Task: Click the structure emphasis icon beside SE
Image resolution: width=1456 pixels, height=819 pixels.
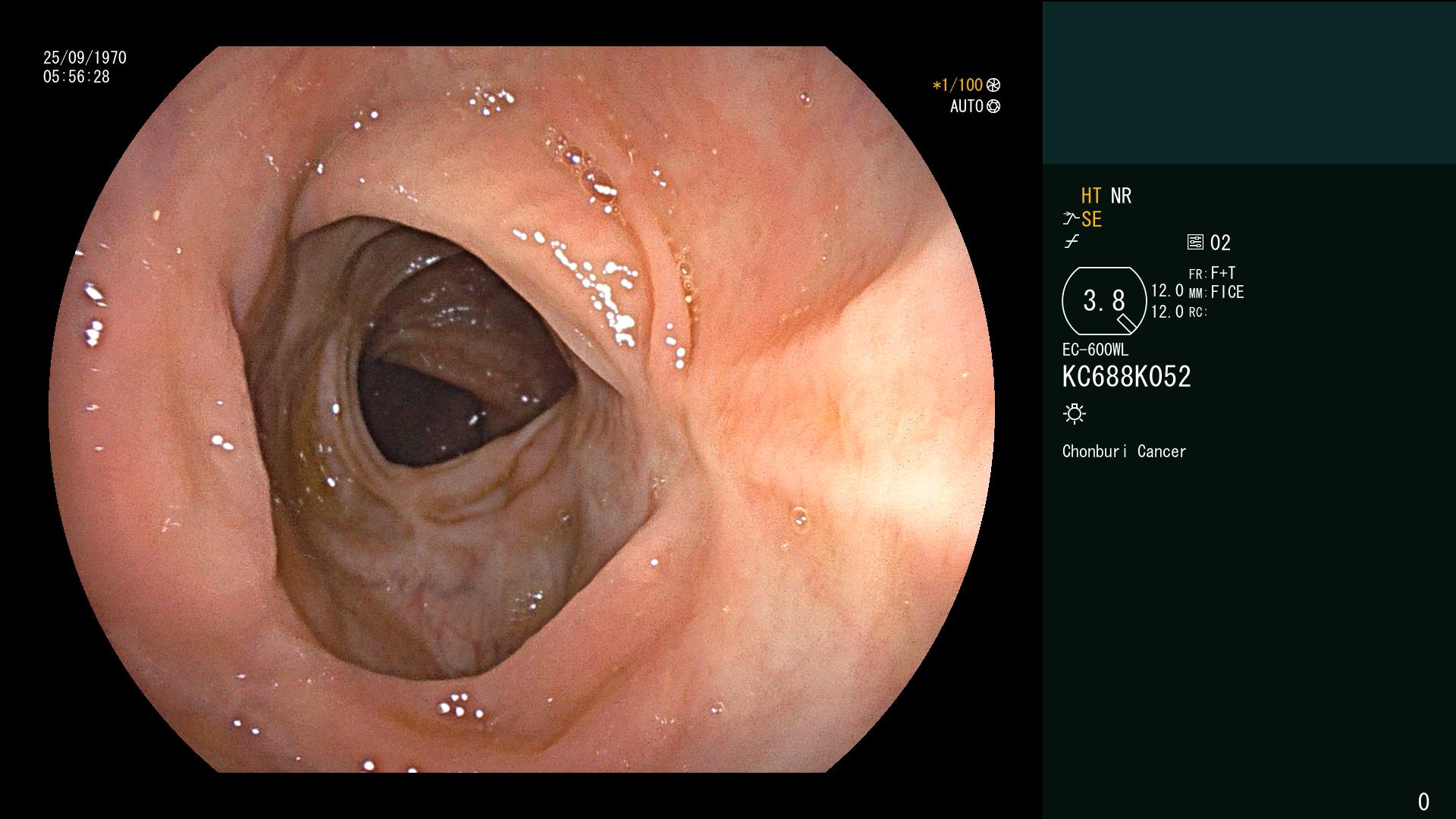Action: pyautogui.click(x=1071, y=219)
